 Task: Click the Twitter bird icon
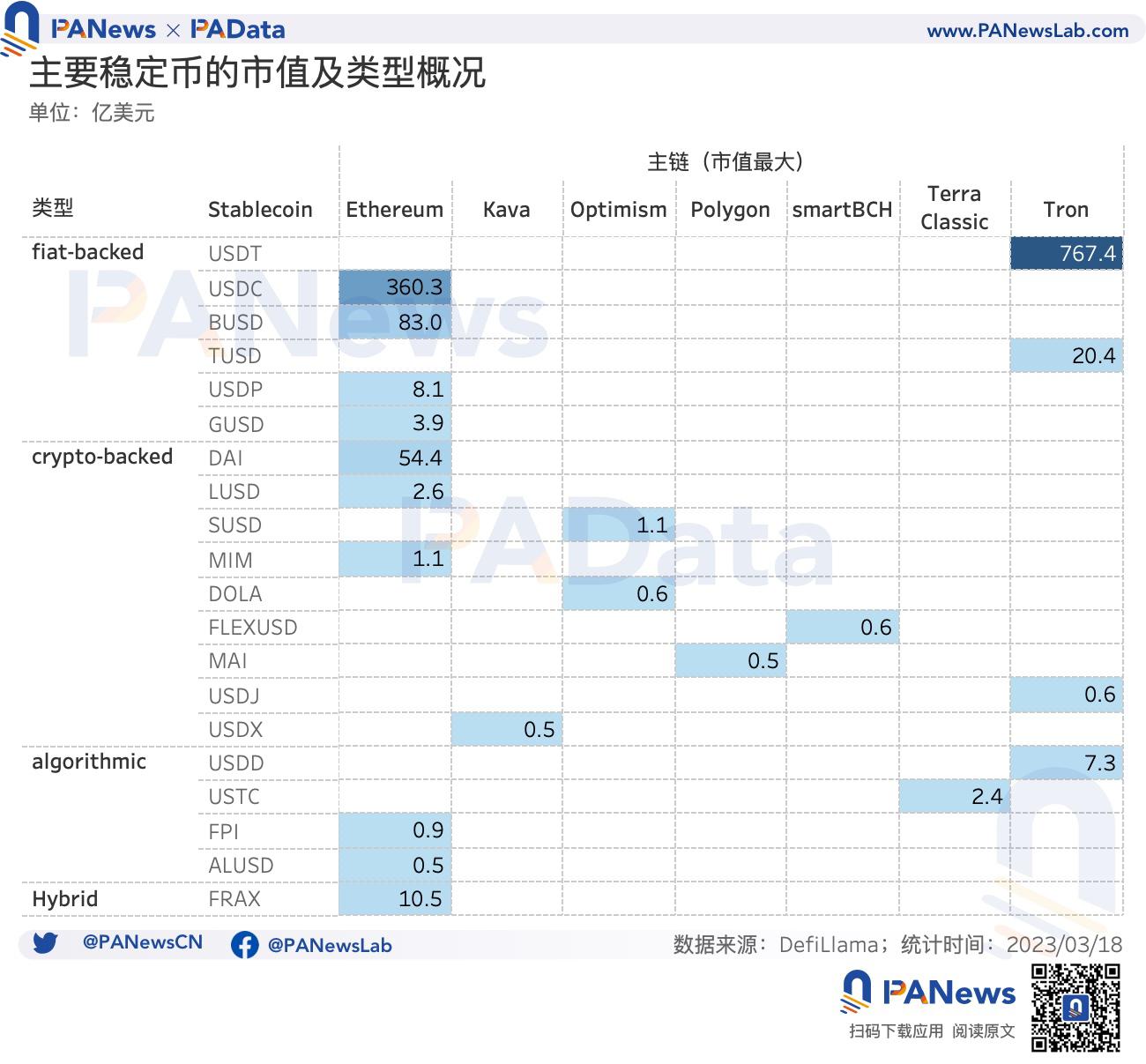[x=45, y=943]
